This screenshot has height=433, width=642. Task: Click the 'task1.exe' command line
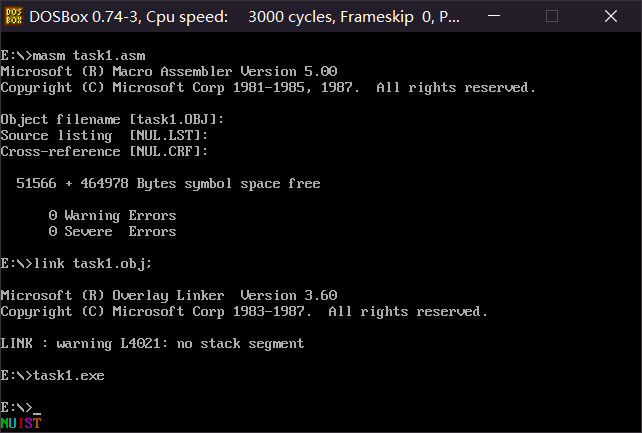click(52, 376)
